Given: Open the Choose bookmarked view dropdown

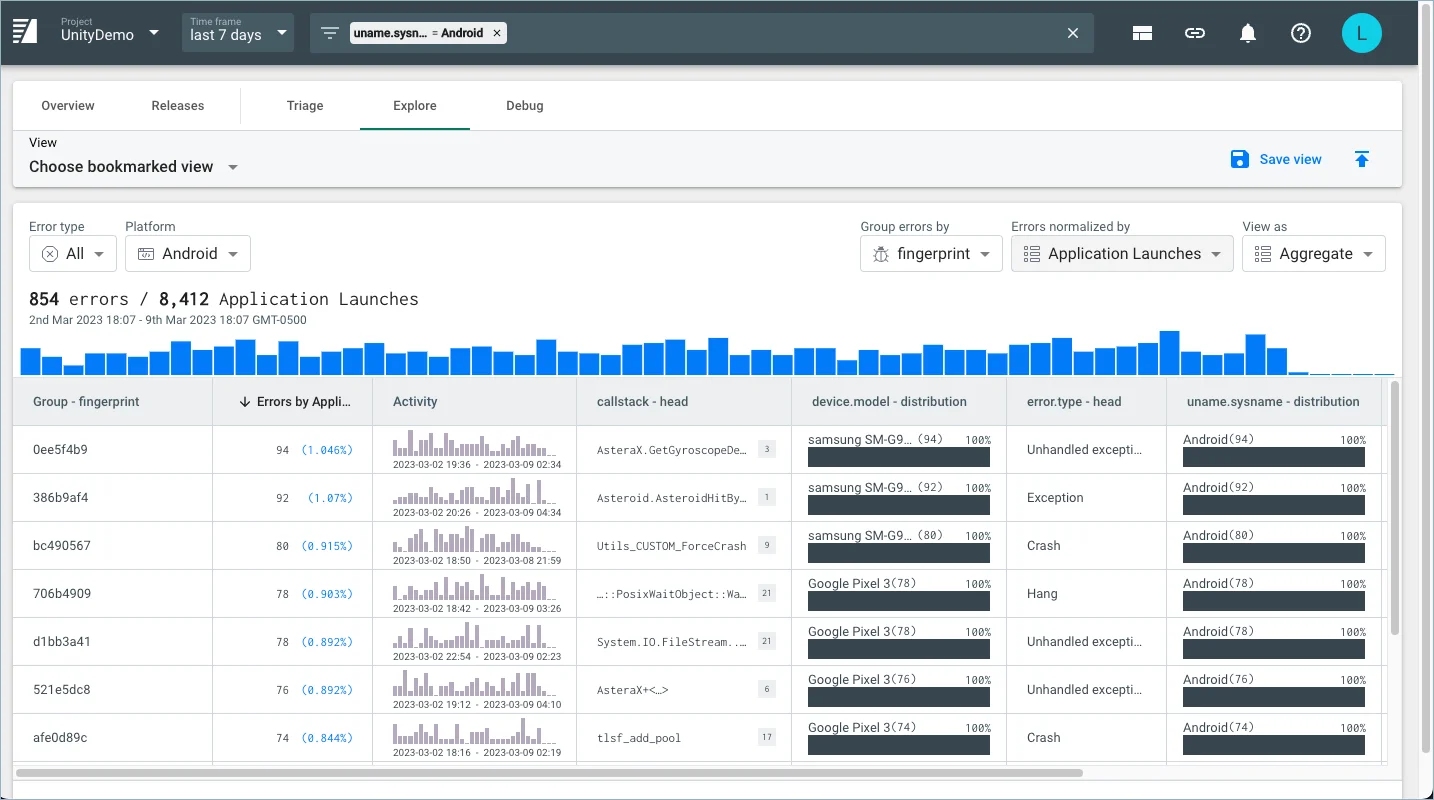Looking at the screenshot, I should click(x=131, y=167).
